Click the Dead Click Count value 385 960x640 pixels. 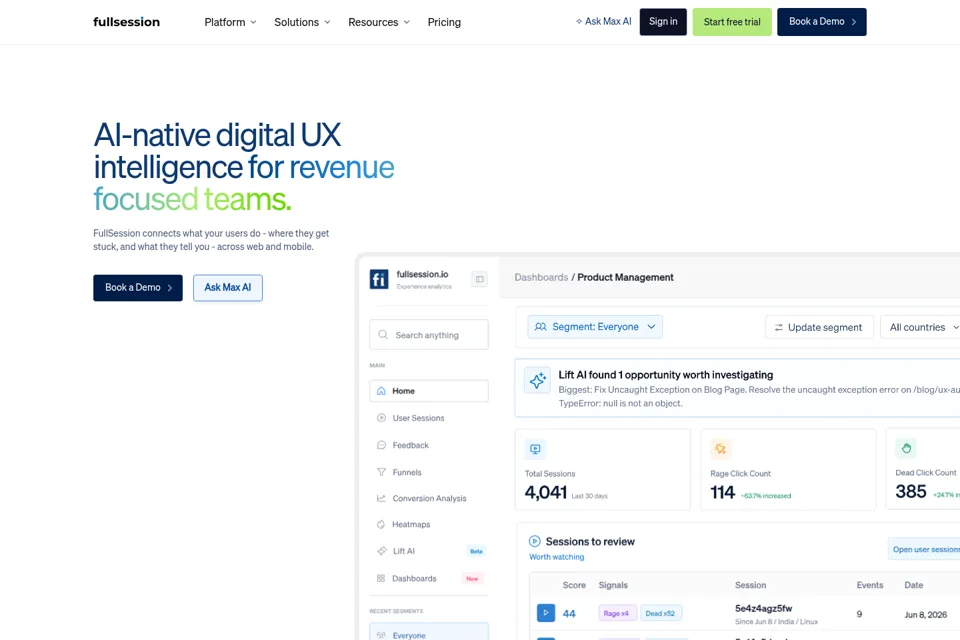911,492
